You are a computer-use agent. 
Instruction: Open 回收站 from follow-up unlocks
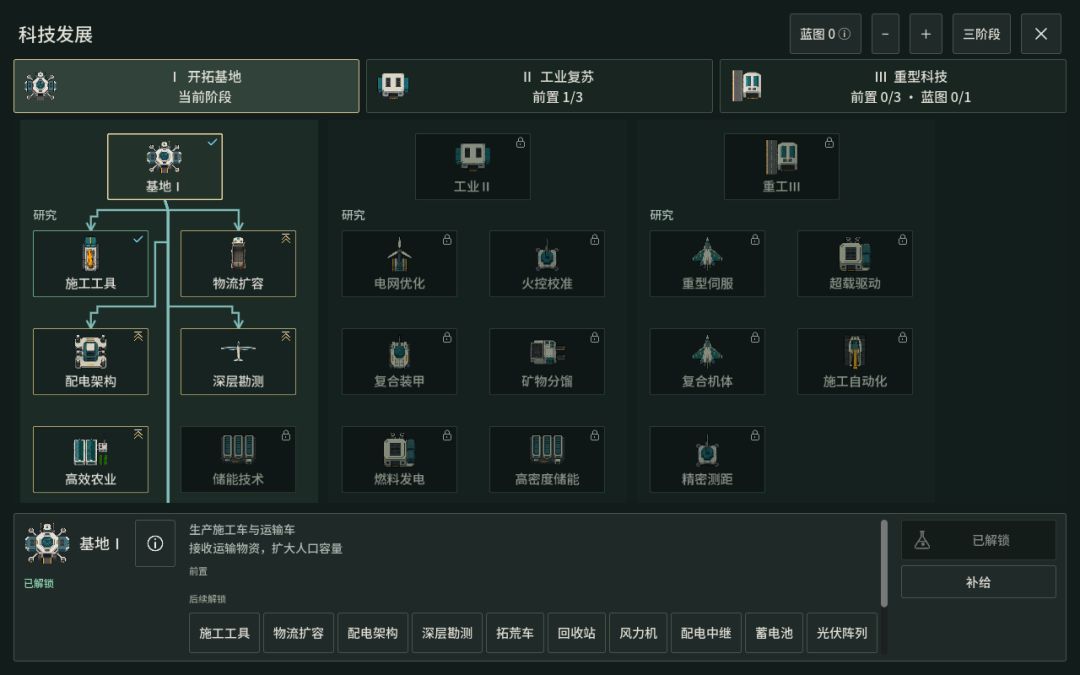point(577,633)
